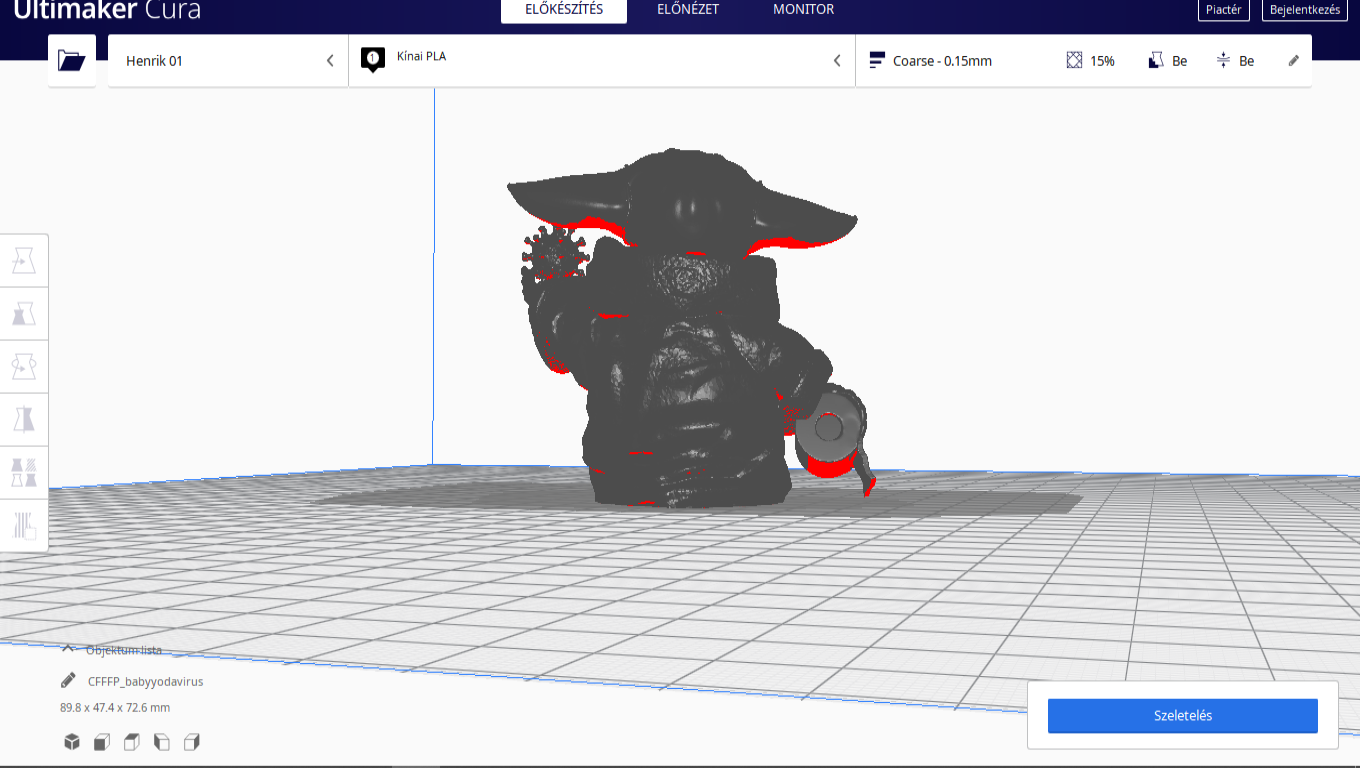
Task: Click the 15% infill value
Action: click(1102, 61)
